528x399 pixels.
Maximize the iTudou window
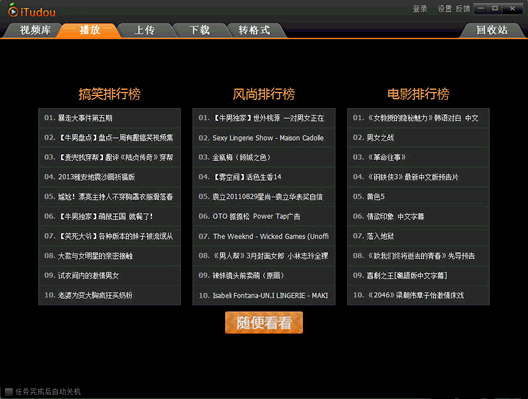coord(495,8)
